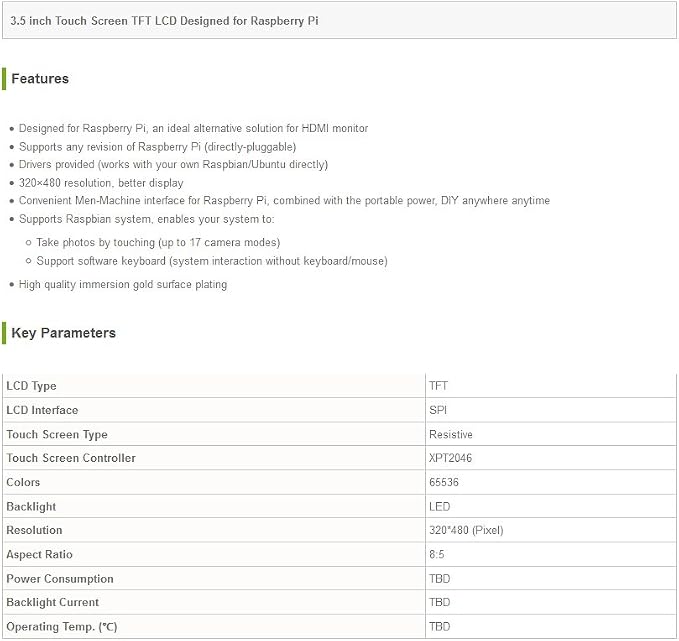The height and width of the screenshot is (641, 679).
Task: Select the Key Parameters section heading
Action: pyautogui.click(x=63, y=333)
